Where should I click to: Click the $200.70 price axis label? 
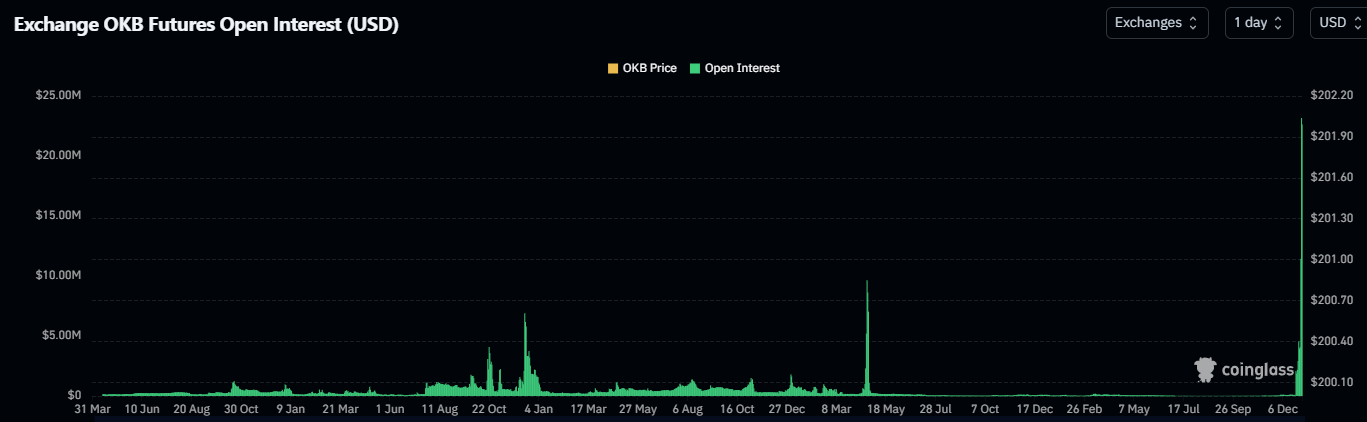(1331, 300)
